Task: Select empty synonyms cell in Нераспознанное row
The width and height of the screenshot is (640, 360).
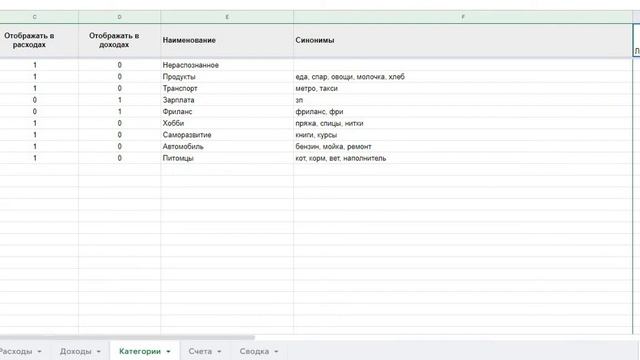Action: click(x=463, y=65)
